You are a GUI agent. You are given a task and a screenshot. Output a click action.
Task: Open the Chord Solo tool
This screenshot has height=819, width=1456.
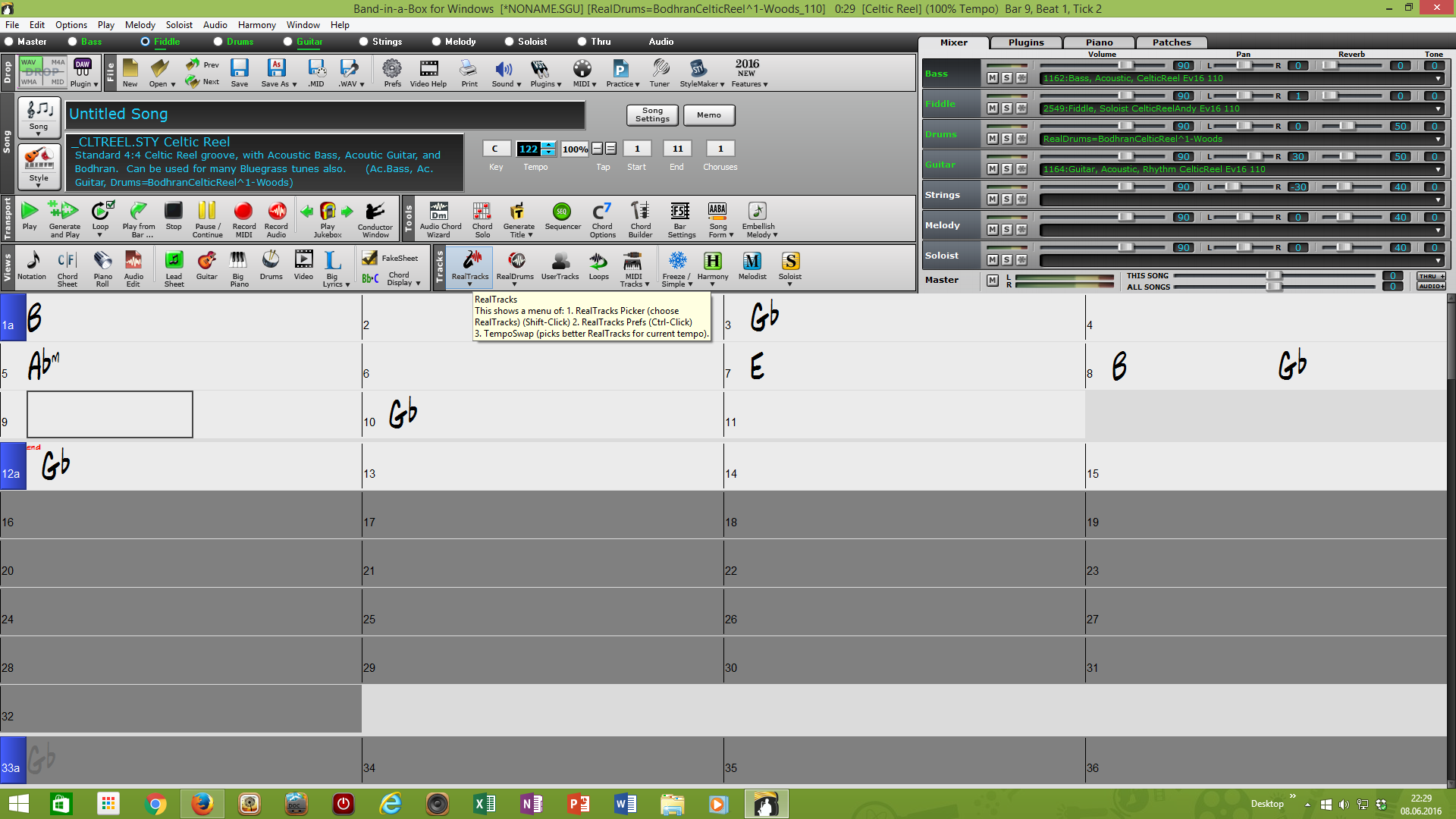click(482, 218)
